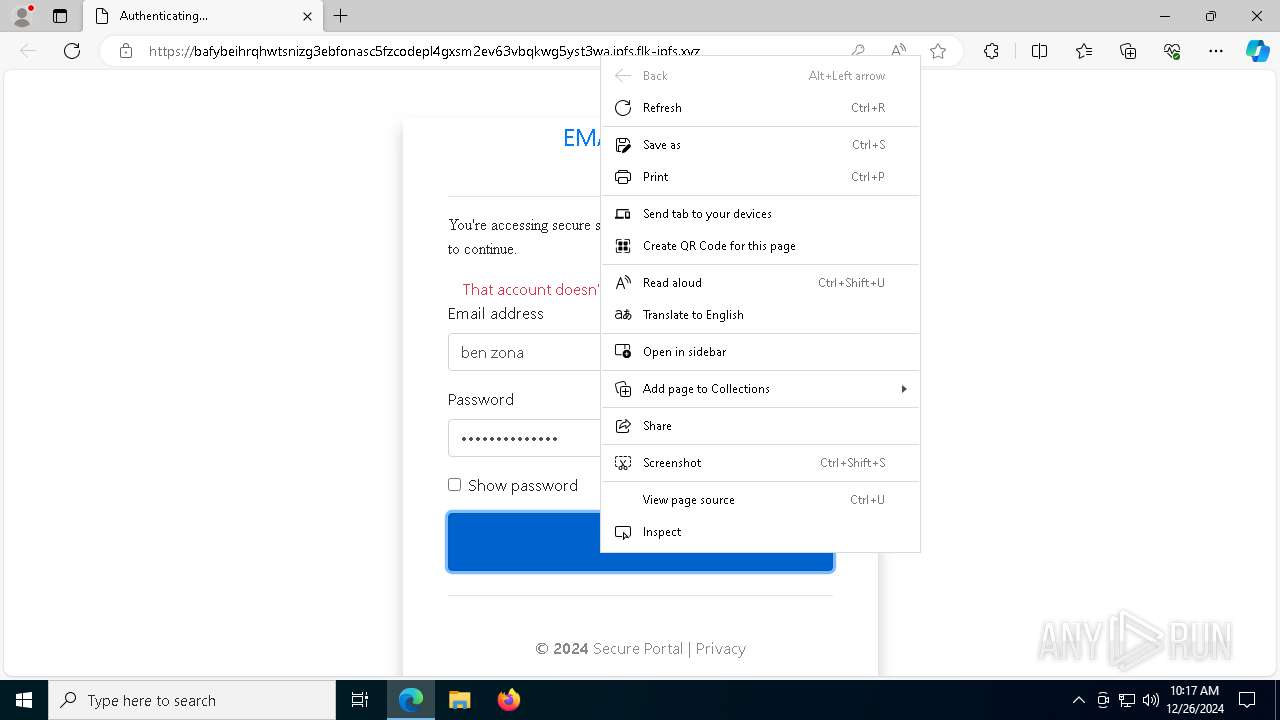The image size is (1280, 720).
Task: Choose Print from context menu
Action: point(760,177)
